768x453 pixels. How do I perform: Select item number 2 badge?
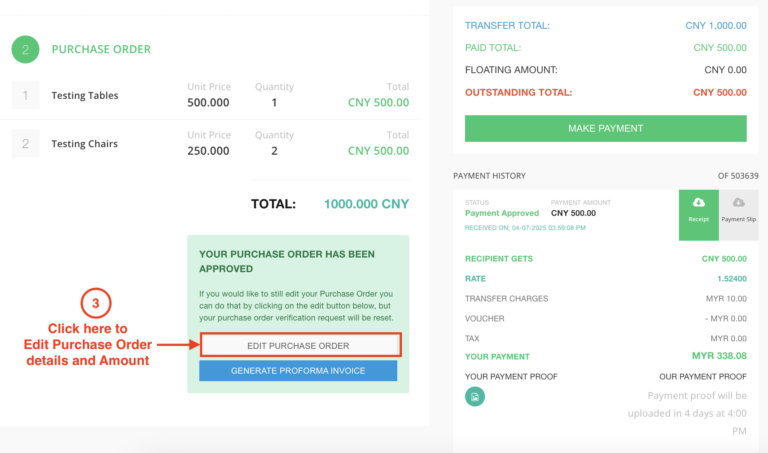pos(26,144)
